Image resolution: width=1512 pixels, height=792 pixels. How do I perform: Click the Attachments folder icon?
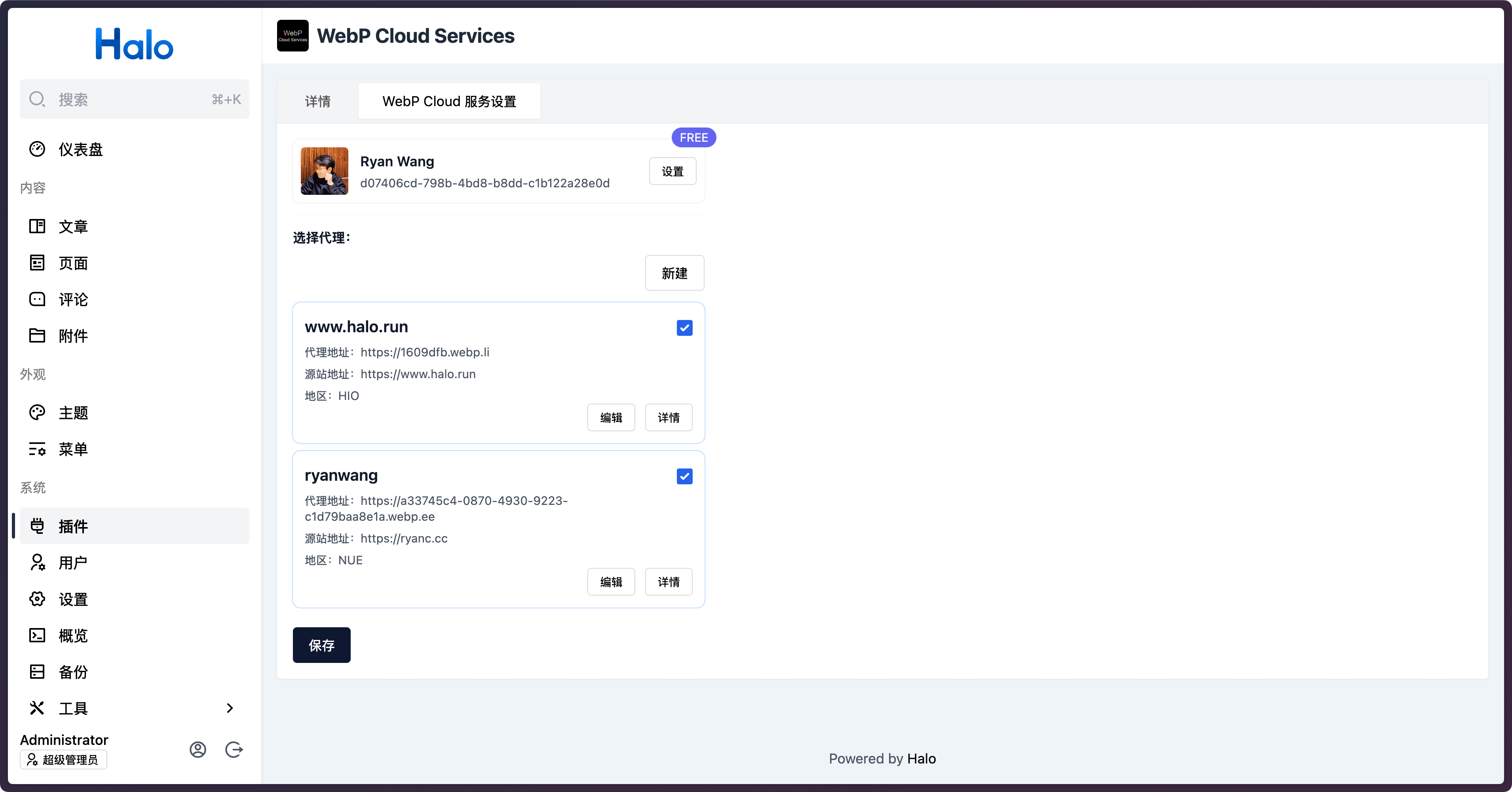tap(37, 336)
